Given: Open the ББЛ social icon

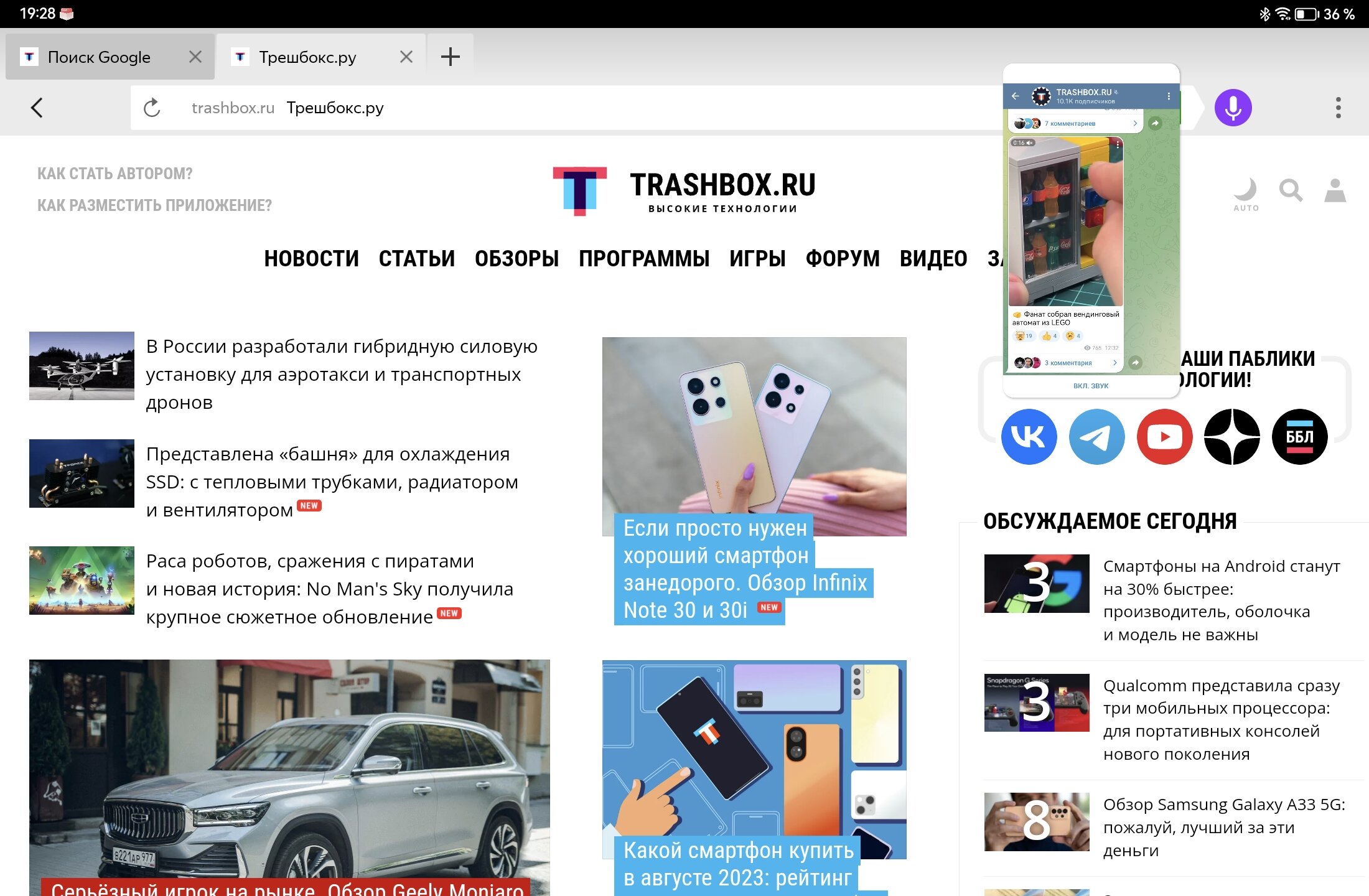Looking at the screenshot, I should [x=1300, y=437].
